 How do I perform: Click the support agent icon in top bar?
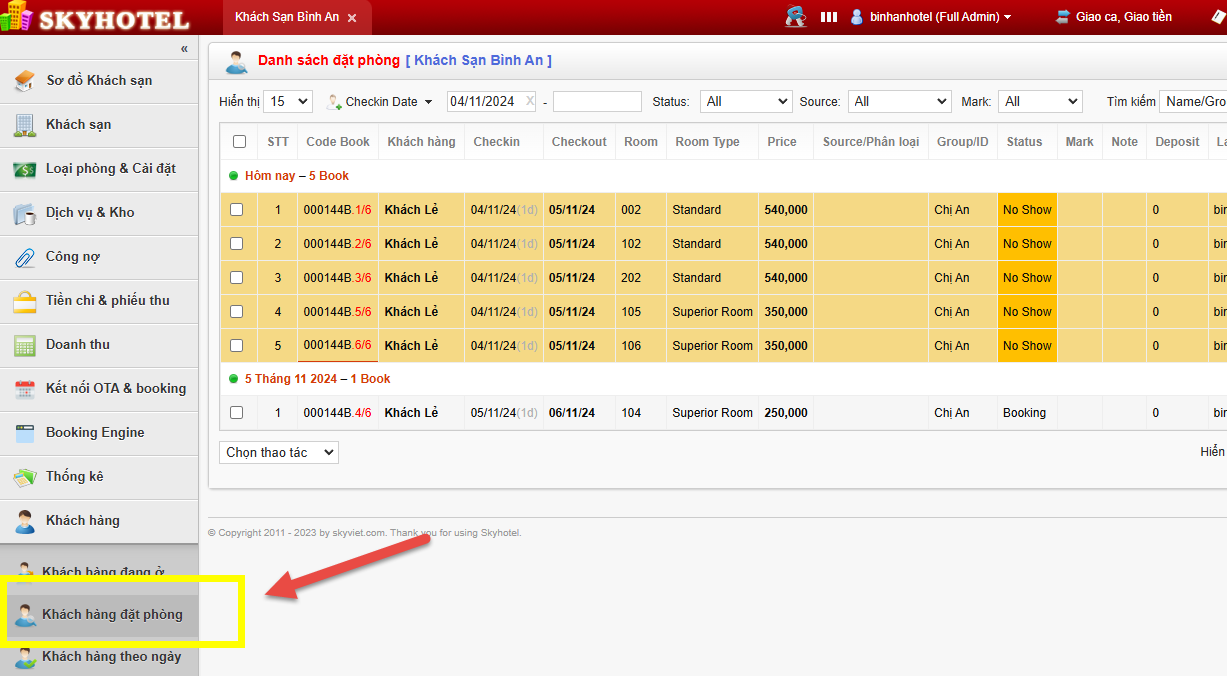pyautogui.click(x=796, y=17)
